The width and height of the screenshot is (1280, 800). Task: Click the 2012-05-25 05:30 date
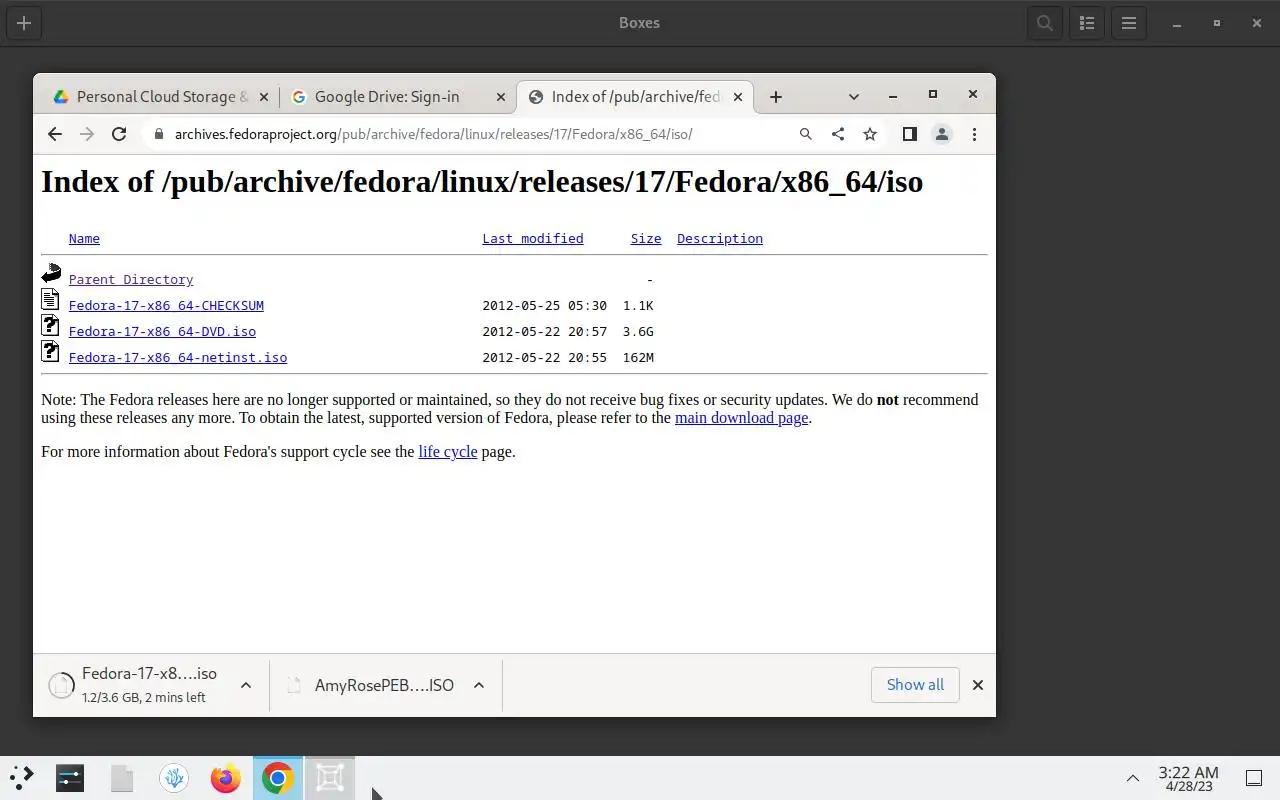[545, 305]
